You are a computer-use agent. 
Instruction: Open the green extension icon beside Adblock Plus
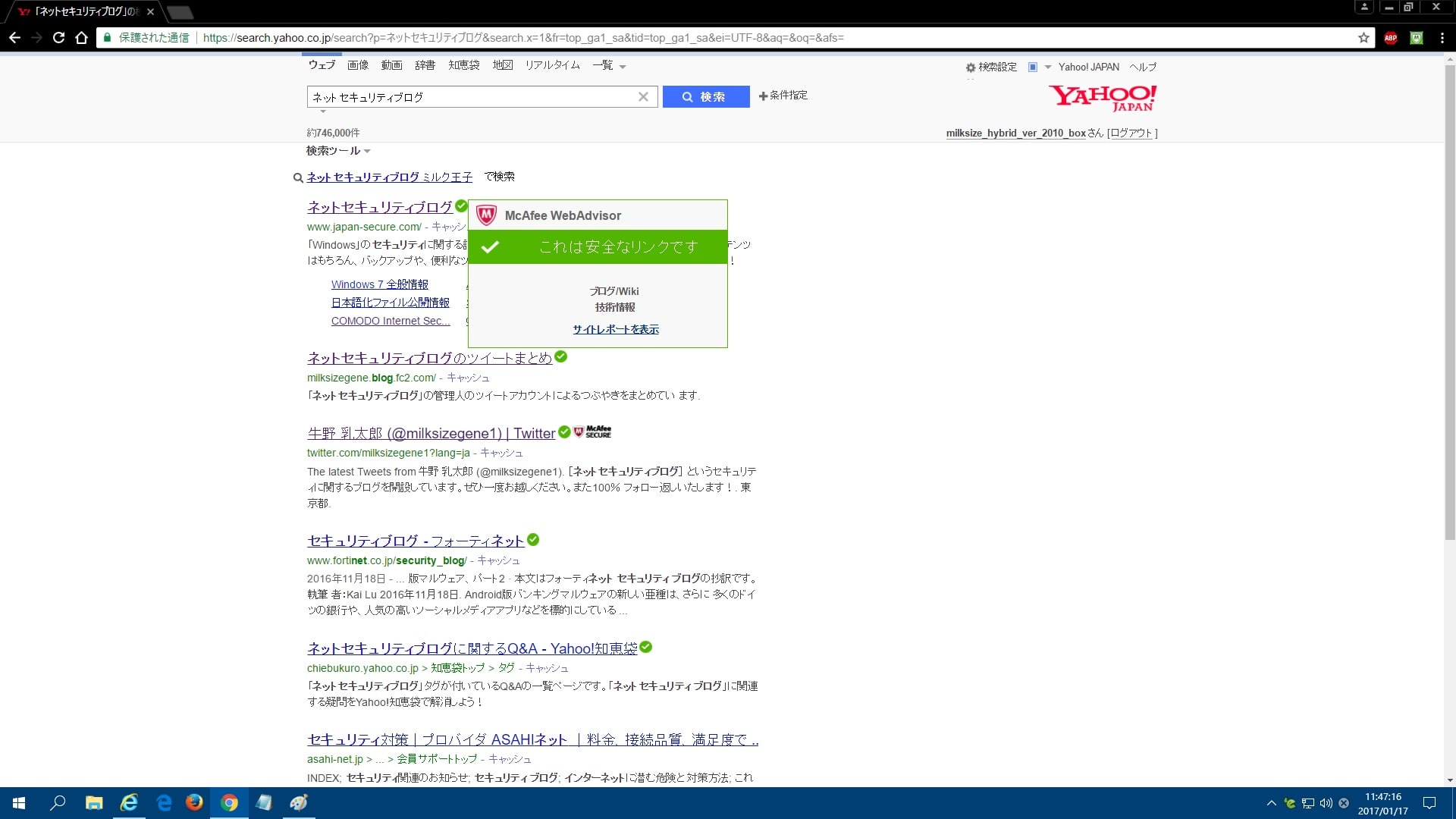click(1416, 38)
